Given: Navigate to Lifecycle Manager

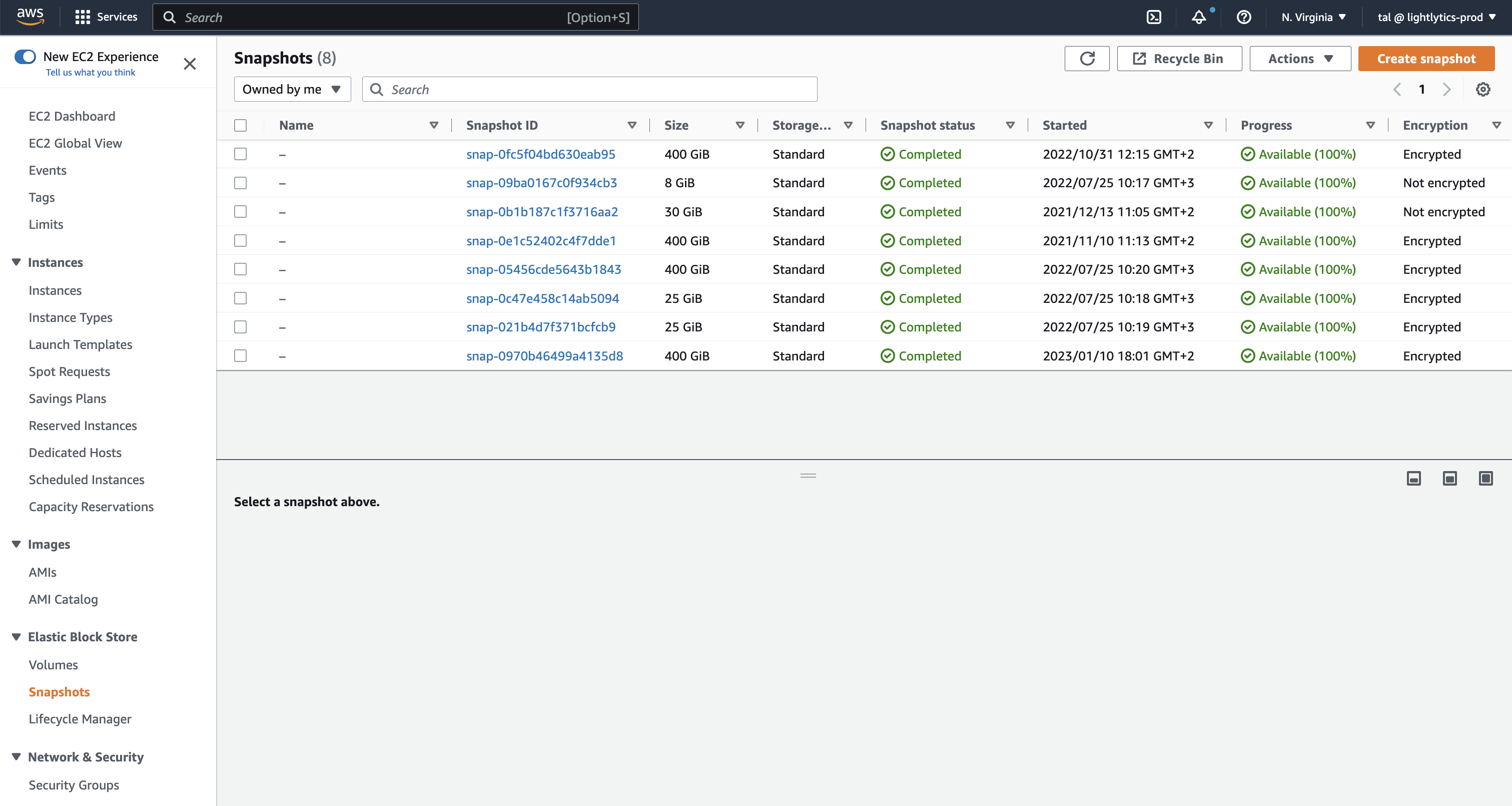Looking at the screenshot, I should (x=80, y=718).
